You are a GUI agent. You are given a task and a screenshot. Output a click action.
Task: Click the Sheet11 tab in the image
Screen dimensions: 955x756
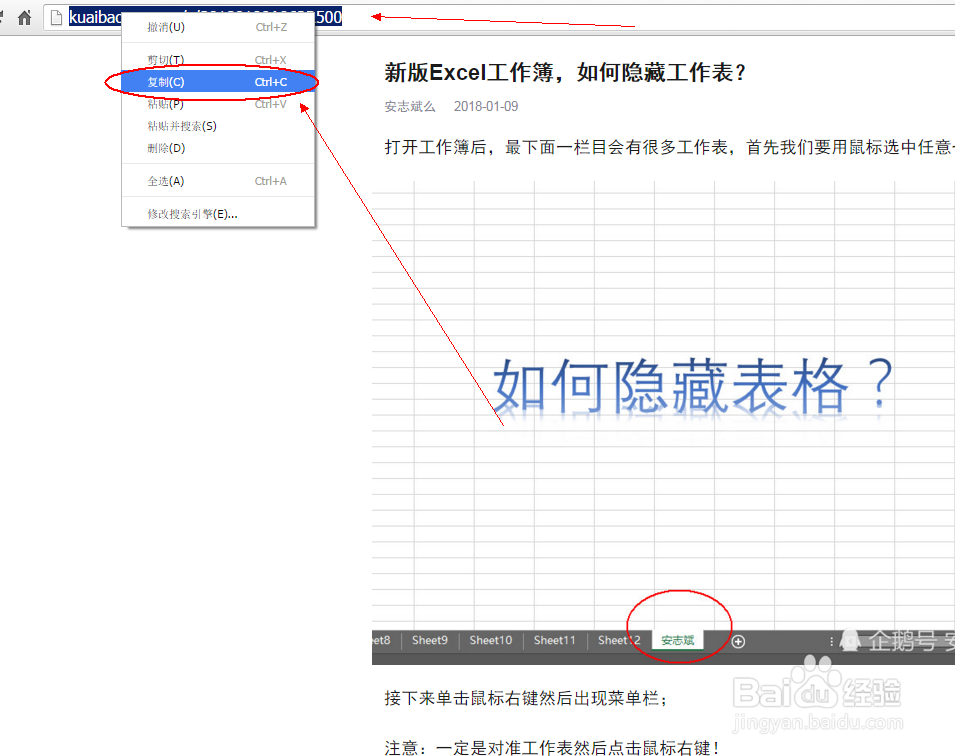(554, 640)
